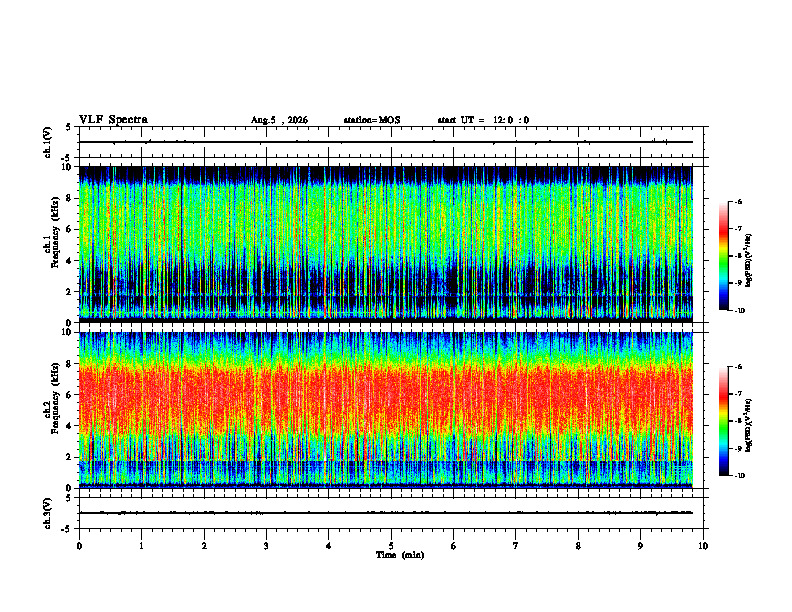Click the "station=MOS" header text

point(372,120)
